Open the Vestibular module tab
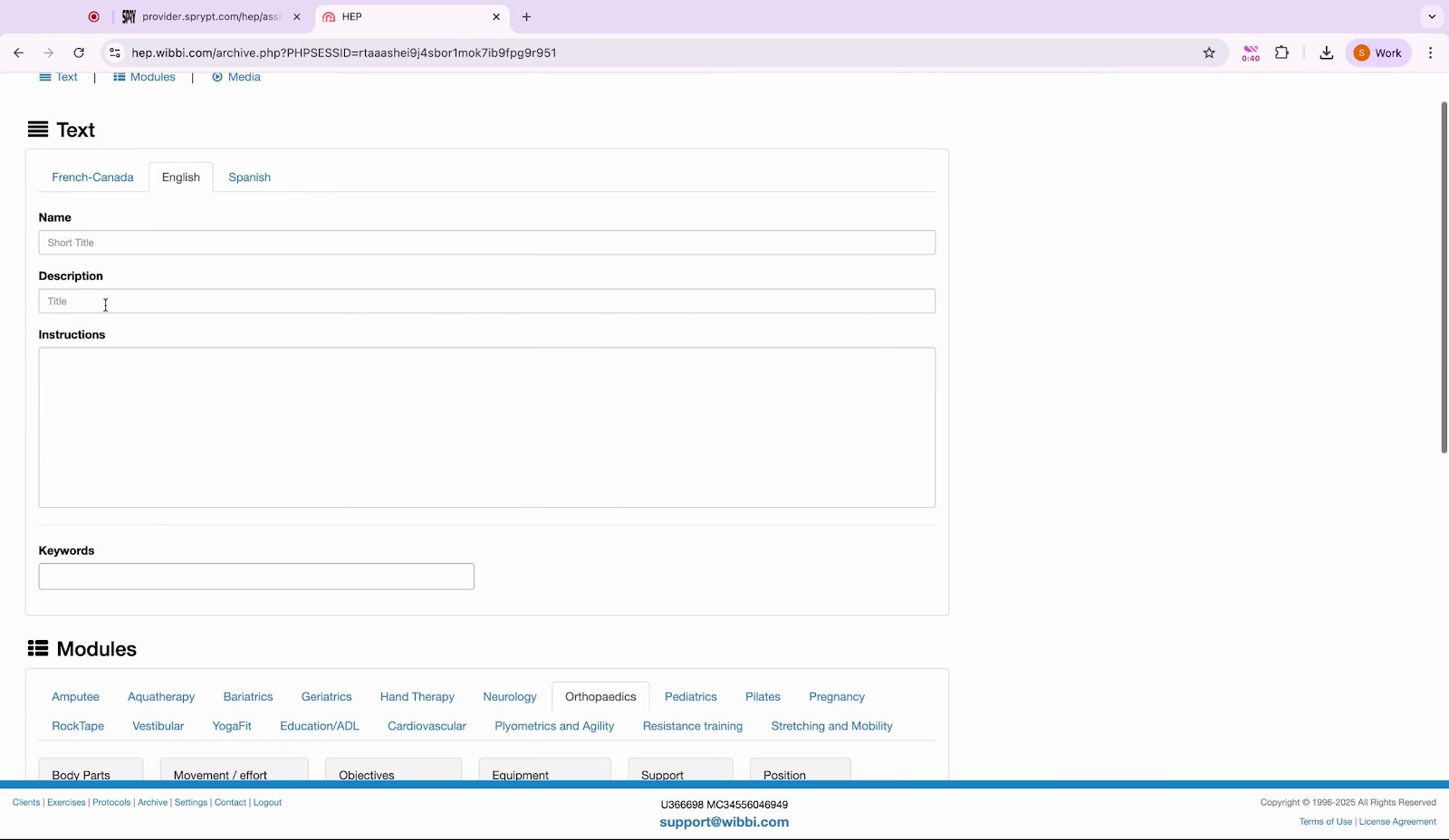The height and width of the screenshot is (840, 1449). click(x=158, y=726)
